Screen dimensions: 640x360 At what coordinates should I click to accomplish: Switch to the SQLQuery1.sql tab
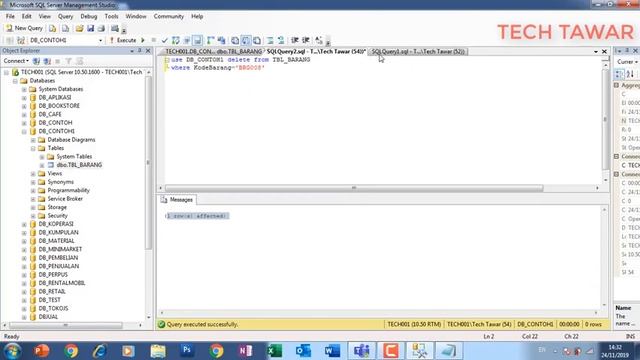417,52
